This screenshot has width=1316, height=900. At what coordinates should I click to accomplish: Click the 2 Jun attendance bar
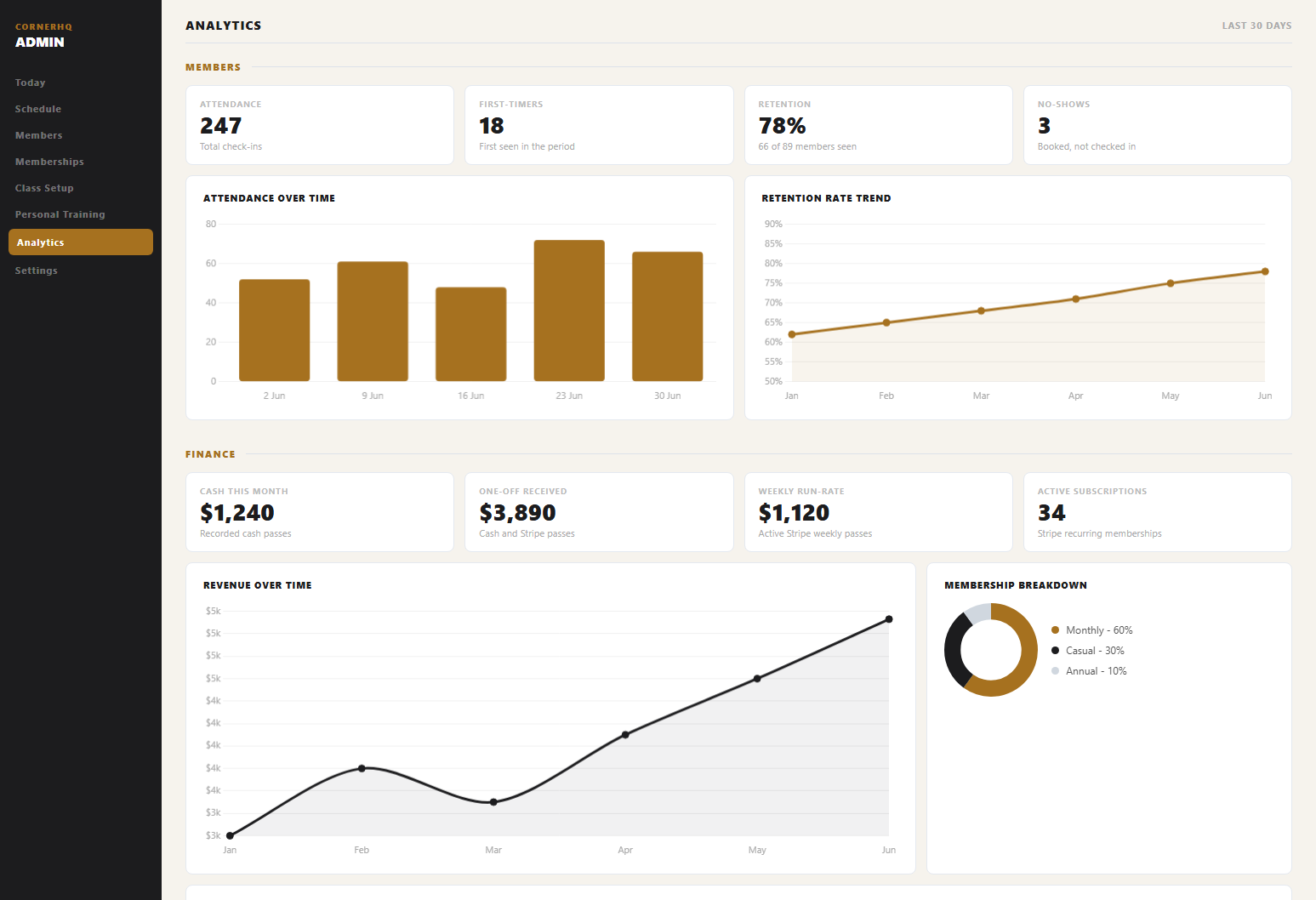[x=274, y=330]
